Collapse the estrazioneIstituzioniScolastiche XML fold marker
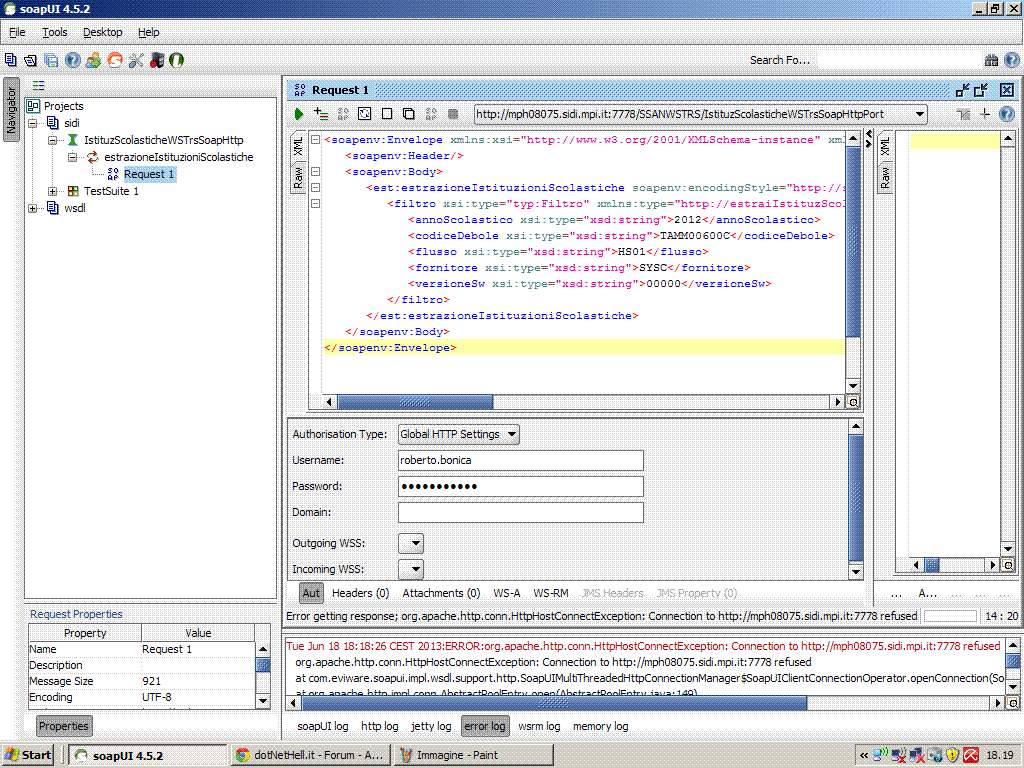The width and height of the screenshot is (1024, 768). [x=315, y=187]
